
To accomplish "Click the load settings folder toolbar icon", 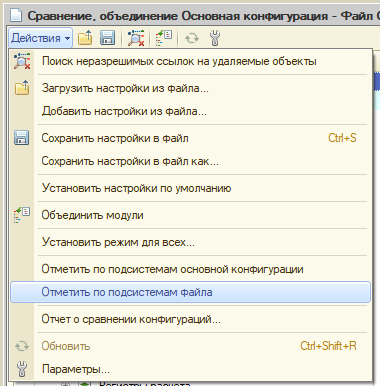I will tap(85, 38).
